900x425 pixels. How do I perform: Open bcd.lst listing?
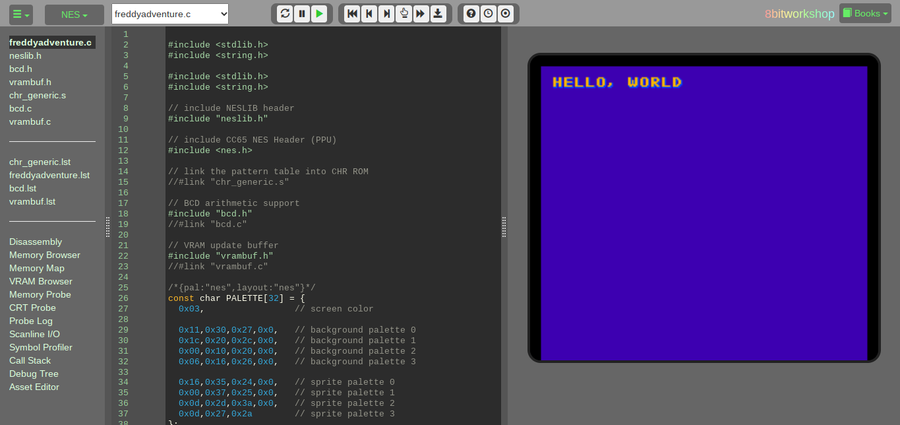pos(23,188)
